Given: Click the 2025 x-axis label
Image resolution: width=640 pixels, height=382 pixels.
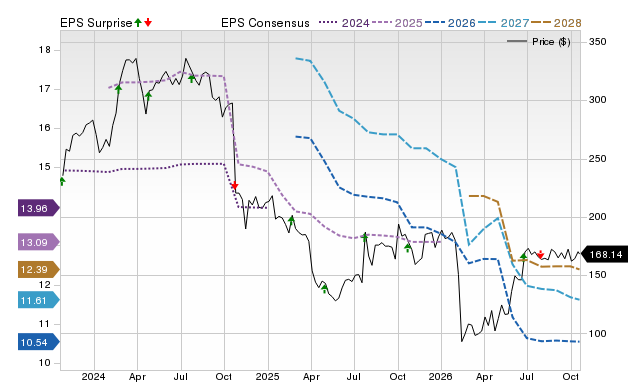Looking at the screenshot, I should point(267,376).
